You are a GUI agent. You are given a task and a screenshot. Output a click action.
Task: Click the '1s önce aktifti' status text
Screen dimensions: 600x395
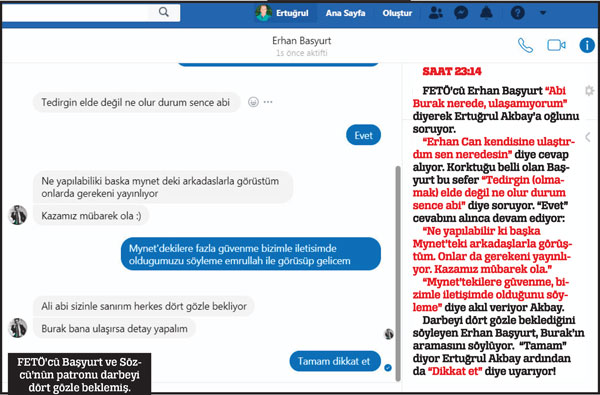(302, 53)
